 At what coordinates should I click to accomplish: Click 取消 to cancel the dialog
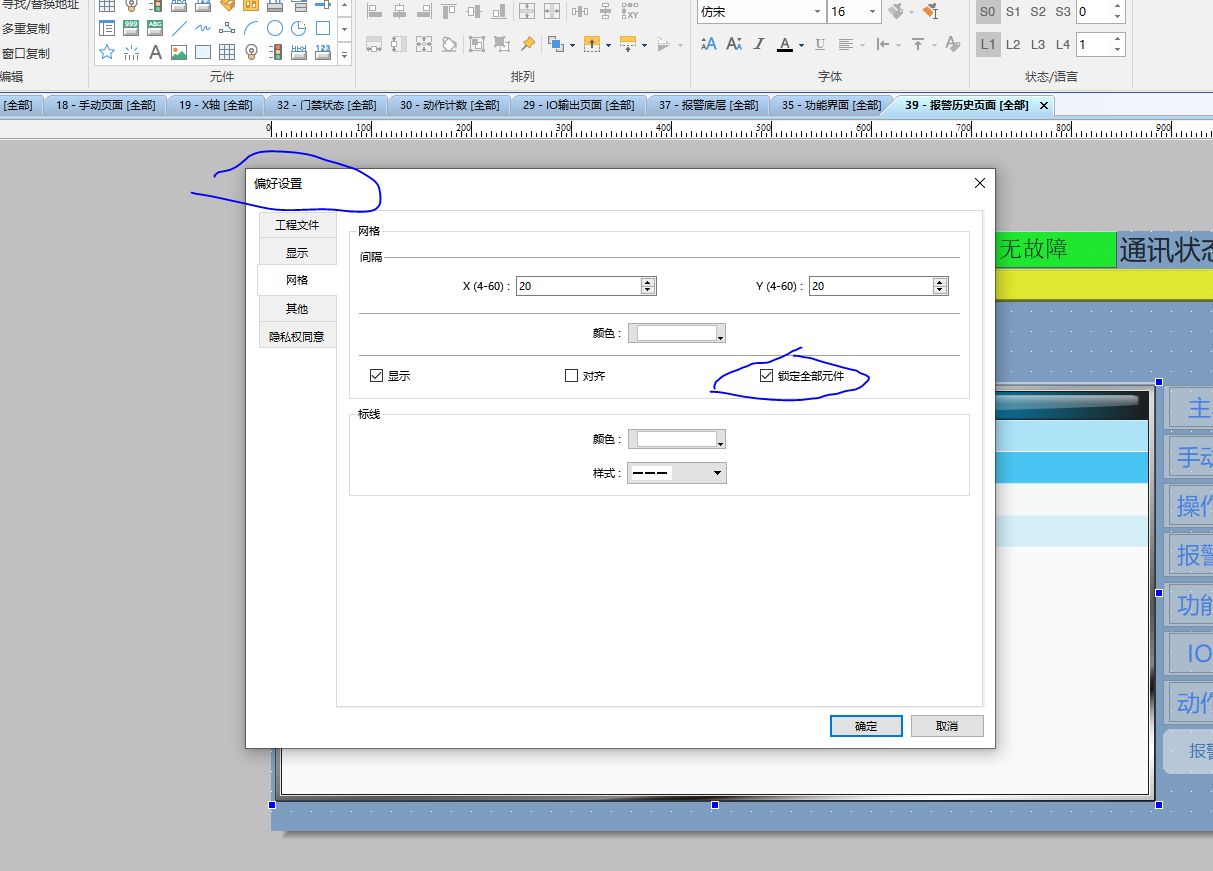coord(947,726)
